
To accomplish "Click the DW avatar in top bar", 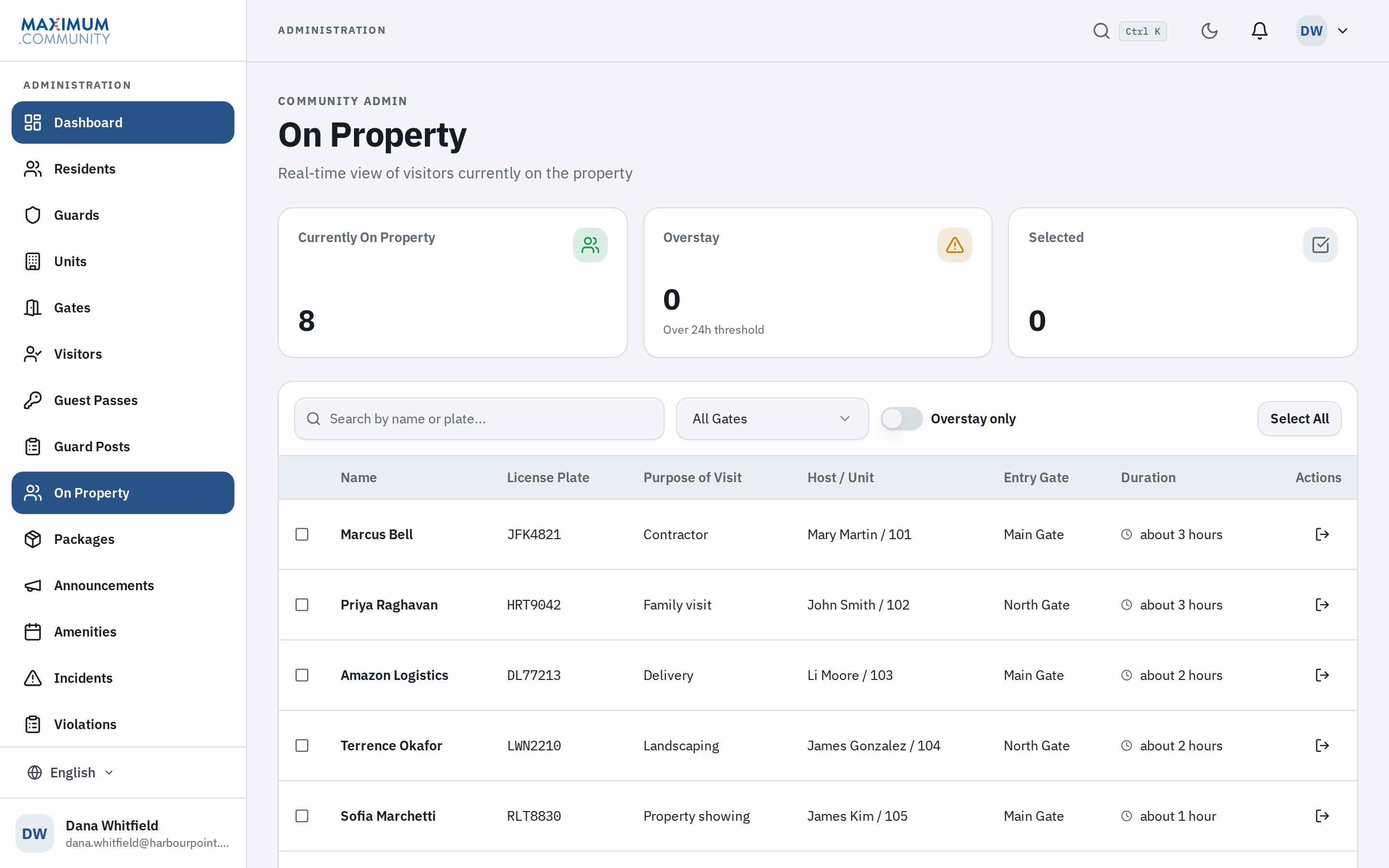I will [x=1311, y=31].
